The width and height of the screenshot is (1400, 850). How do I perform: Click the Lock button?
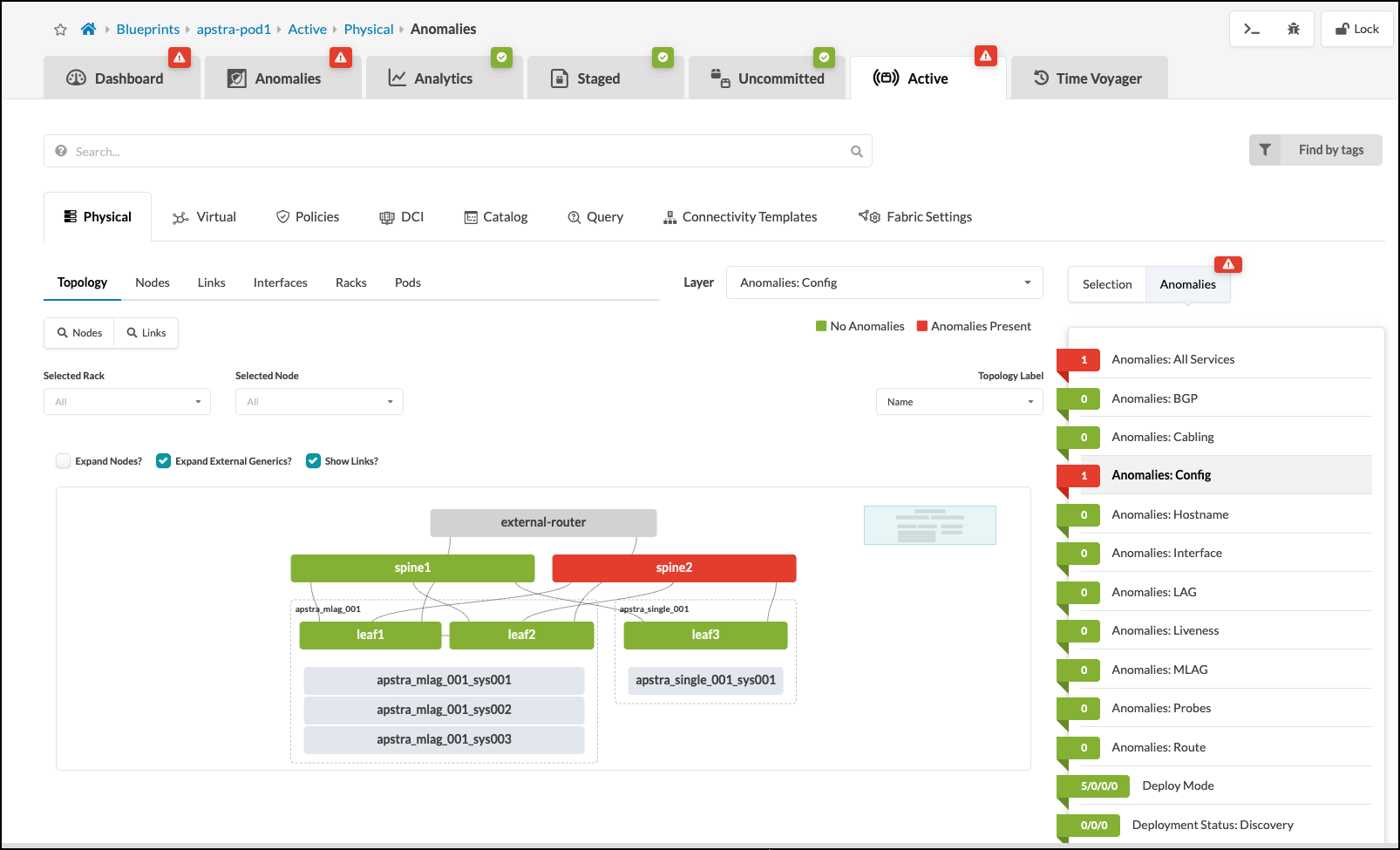point(1356,30)
